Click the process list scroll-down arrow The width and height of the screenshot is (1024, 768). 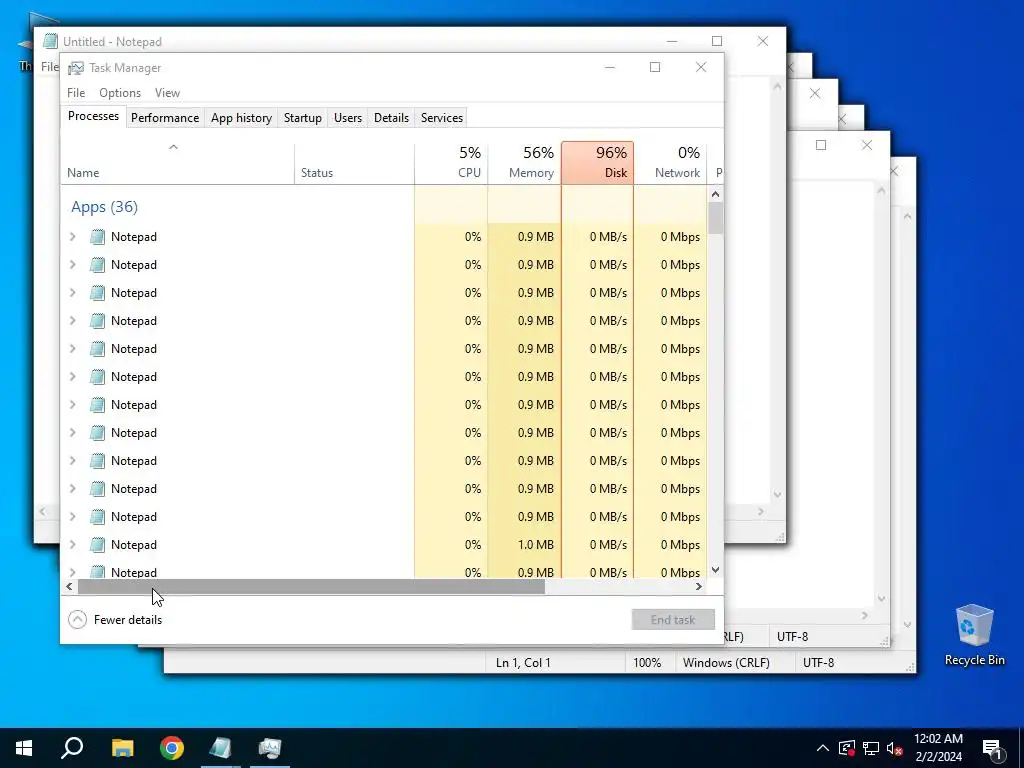coord(716,569)
